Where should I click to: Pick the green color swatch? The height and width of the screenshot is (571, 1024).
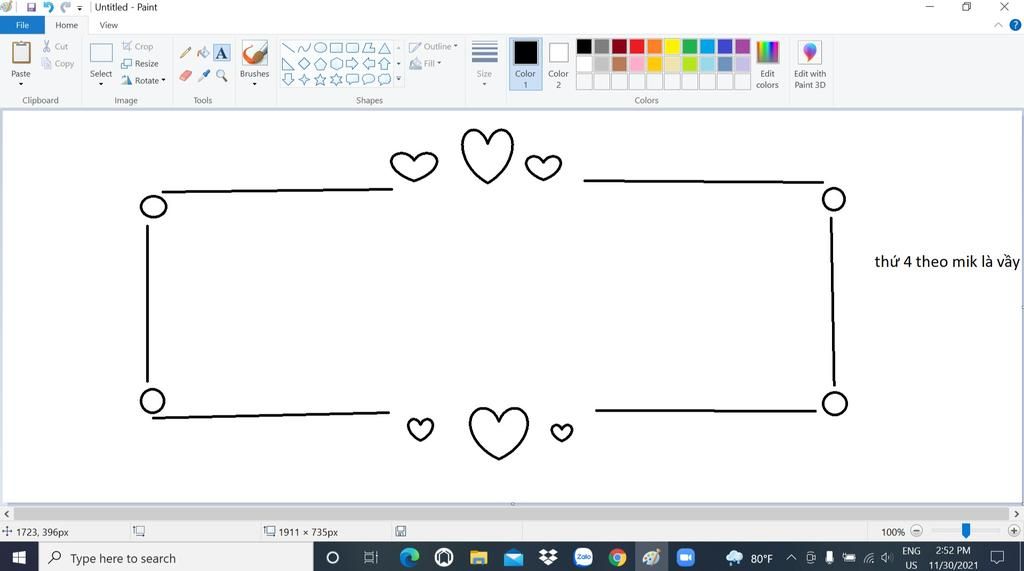pos(690,46)
